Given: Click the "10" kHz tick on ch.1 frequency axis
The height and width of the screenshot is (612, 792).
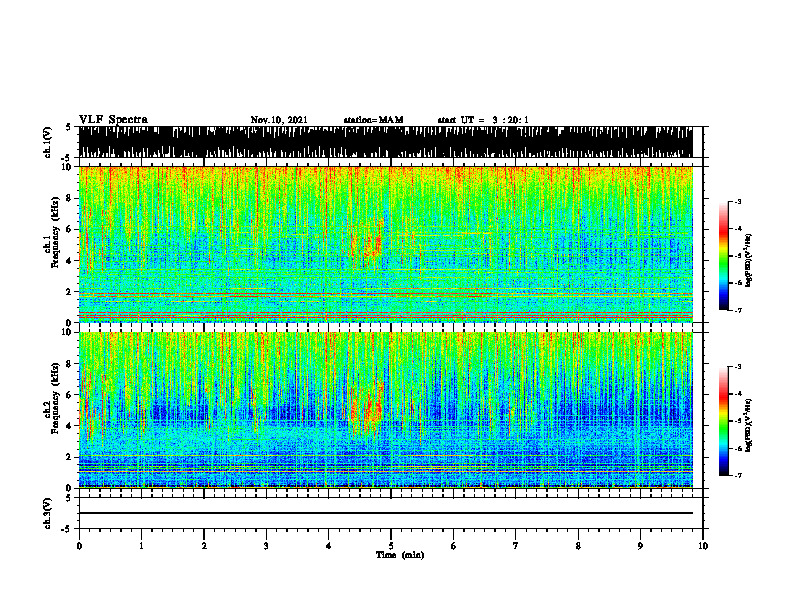Looking at the screenshot, I should [68, 167].
